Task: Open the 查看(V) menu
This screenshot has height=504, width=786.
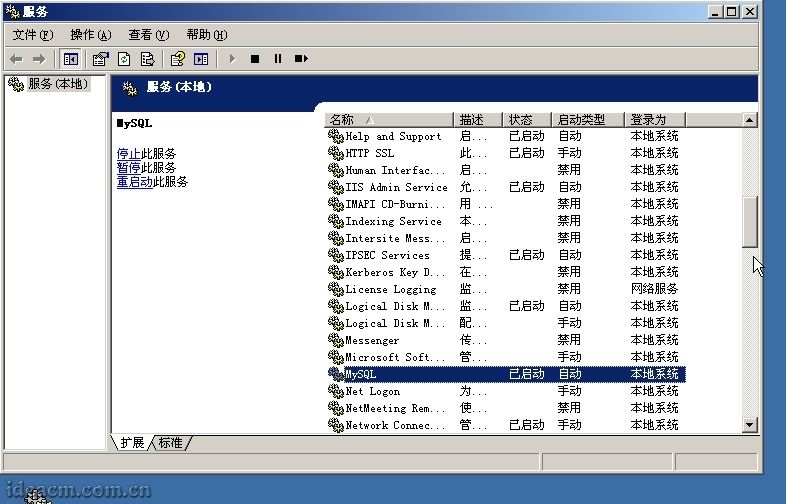Action: pos(148,35)
